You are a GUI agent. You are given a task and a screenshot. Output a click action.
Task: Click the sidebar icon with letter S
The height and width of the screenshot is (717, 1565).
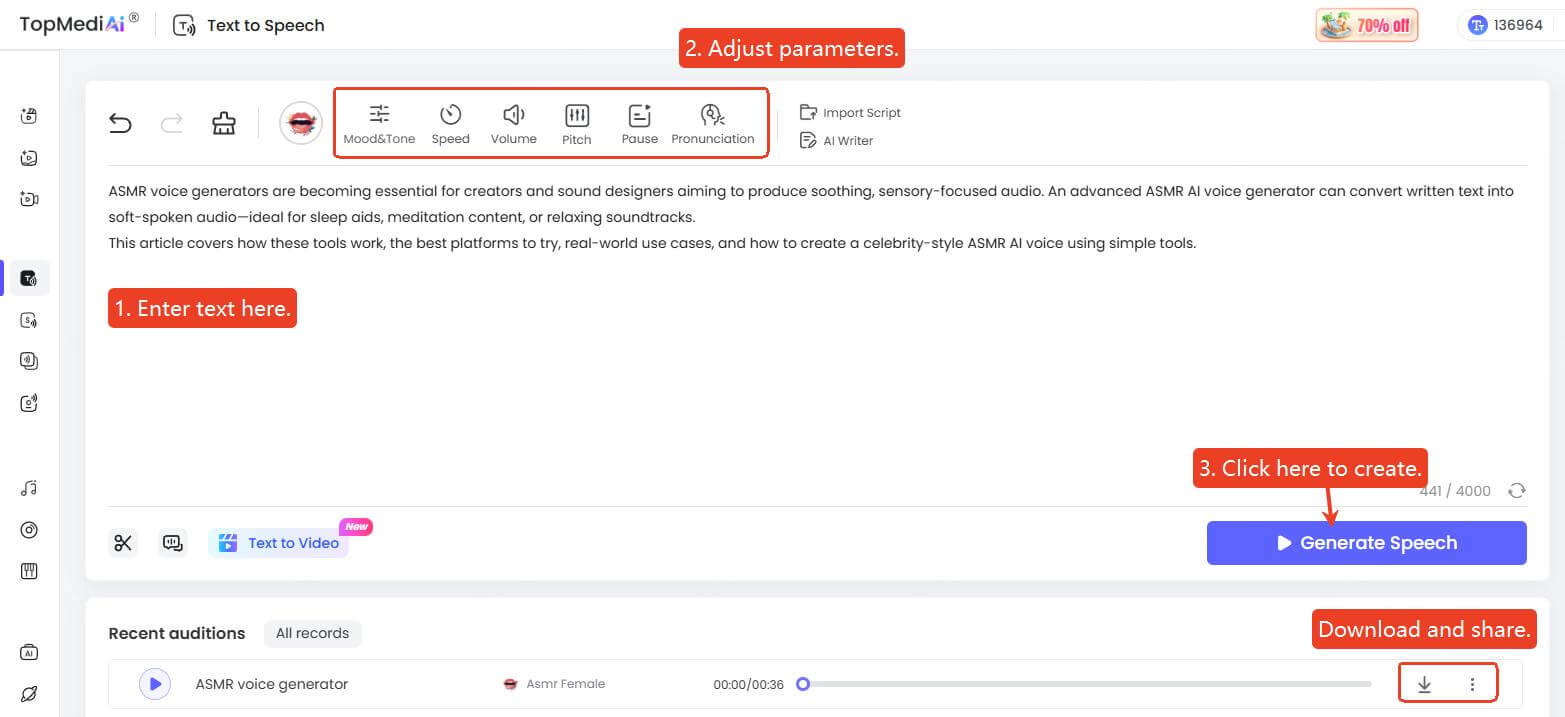[x=29, y=320]
